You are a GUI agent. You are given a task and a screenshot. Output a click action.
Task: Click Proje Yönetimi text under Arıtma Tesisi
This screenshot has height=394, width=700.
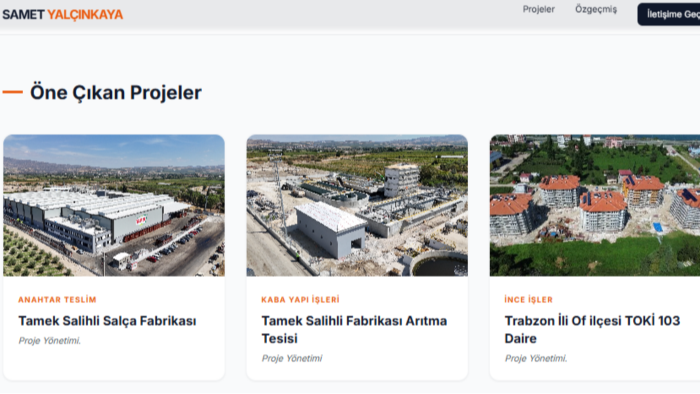(x=292, y=358)
